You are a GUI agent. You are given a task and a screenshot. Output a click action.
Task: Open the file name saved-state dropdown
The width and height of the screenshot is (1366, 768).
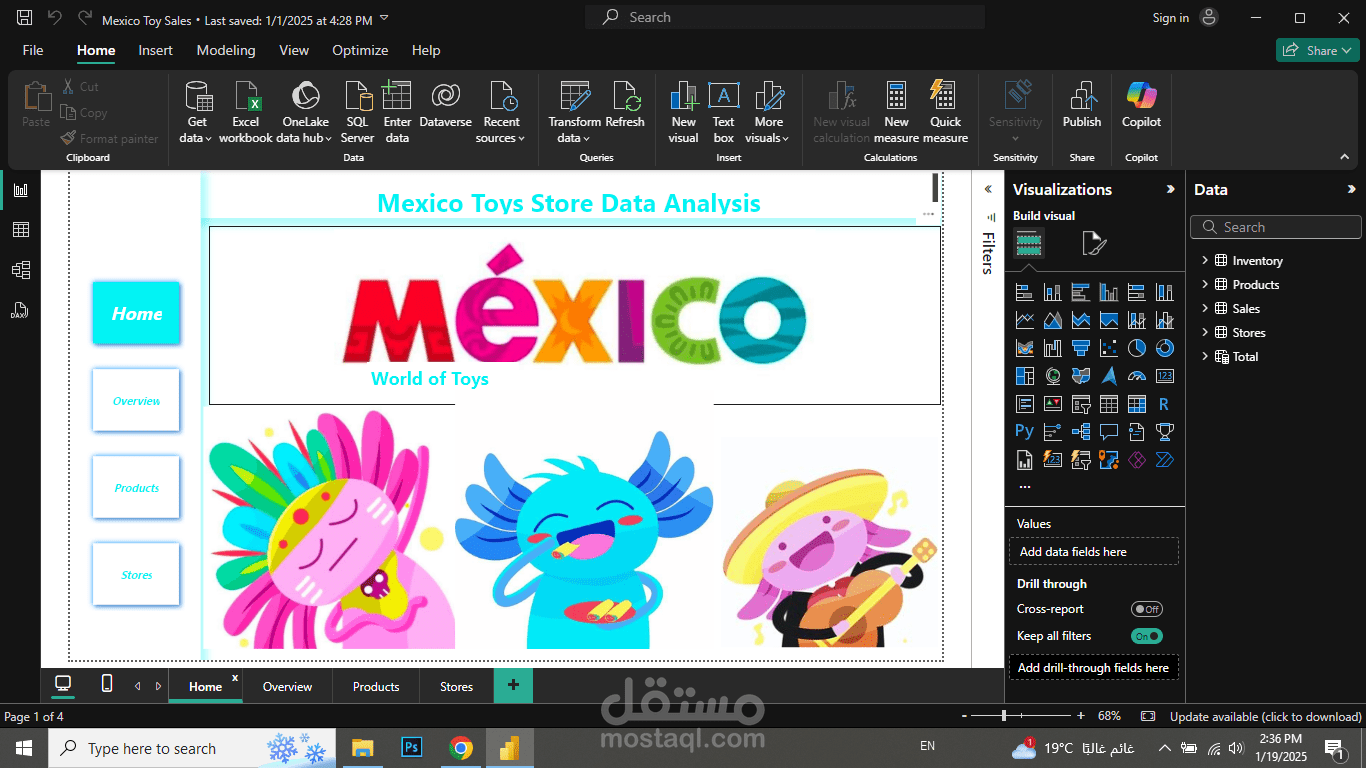[385, 19]
